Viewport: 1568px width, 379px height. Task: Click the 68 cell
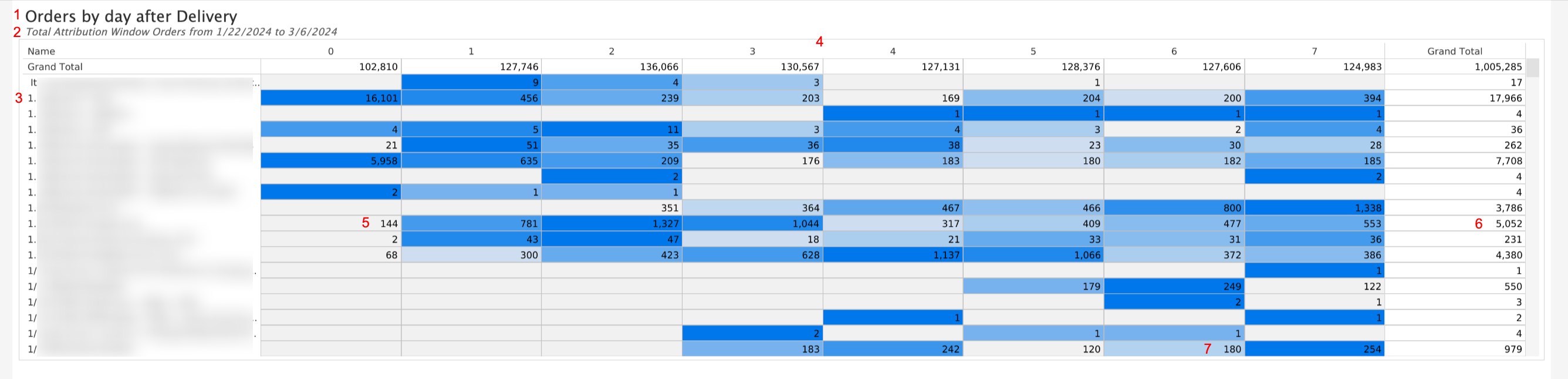tap(331, 254)
